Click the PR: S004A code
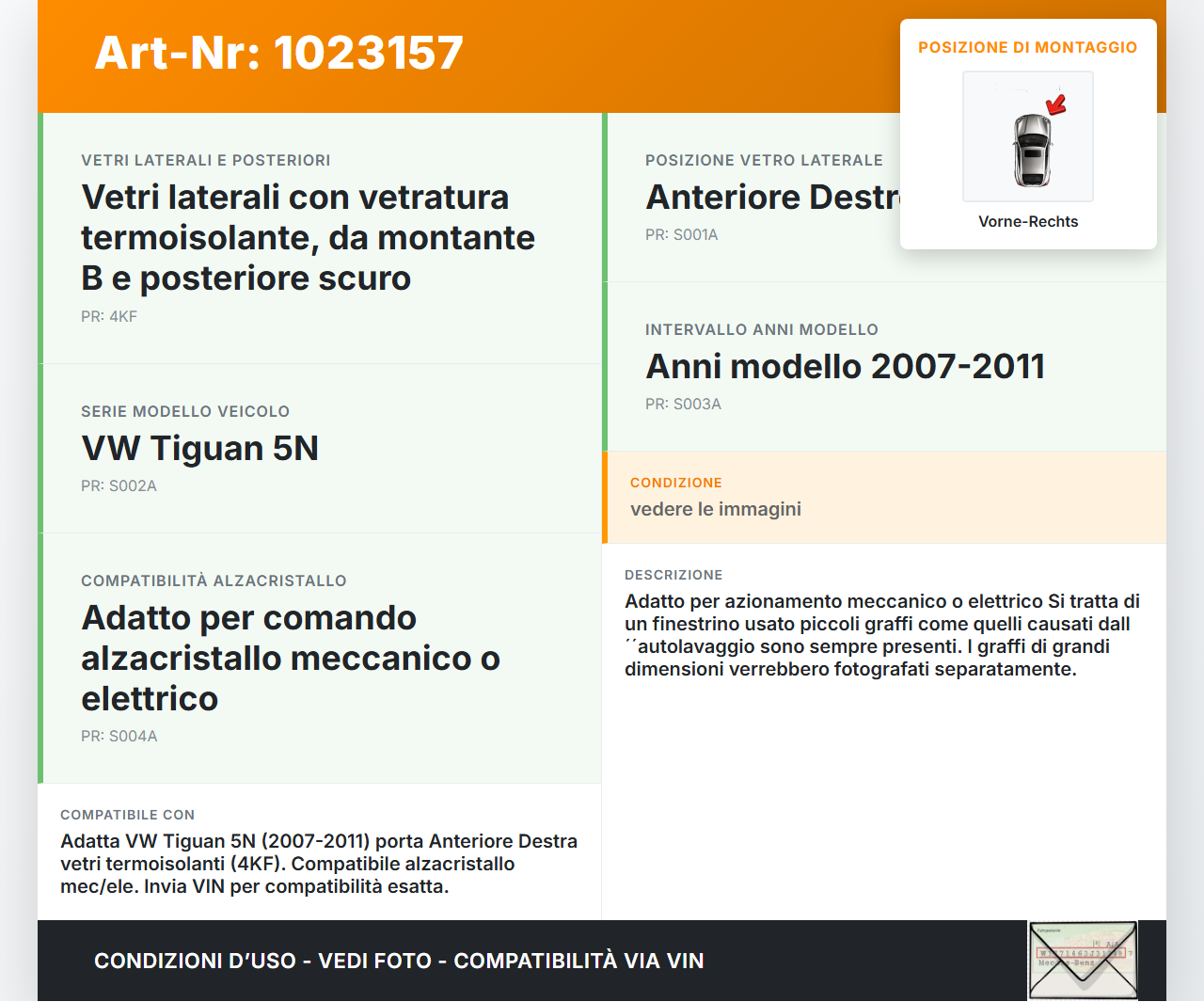The width and height of the screenshot is (1204, 1002). [x=119, y=737]
